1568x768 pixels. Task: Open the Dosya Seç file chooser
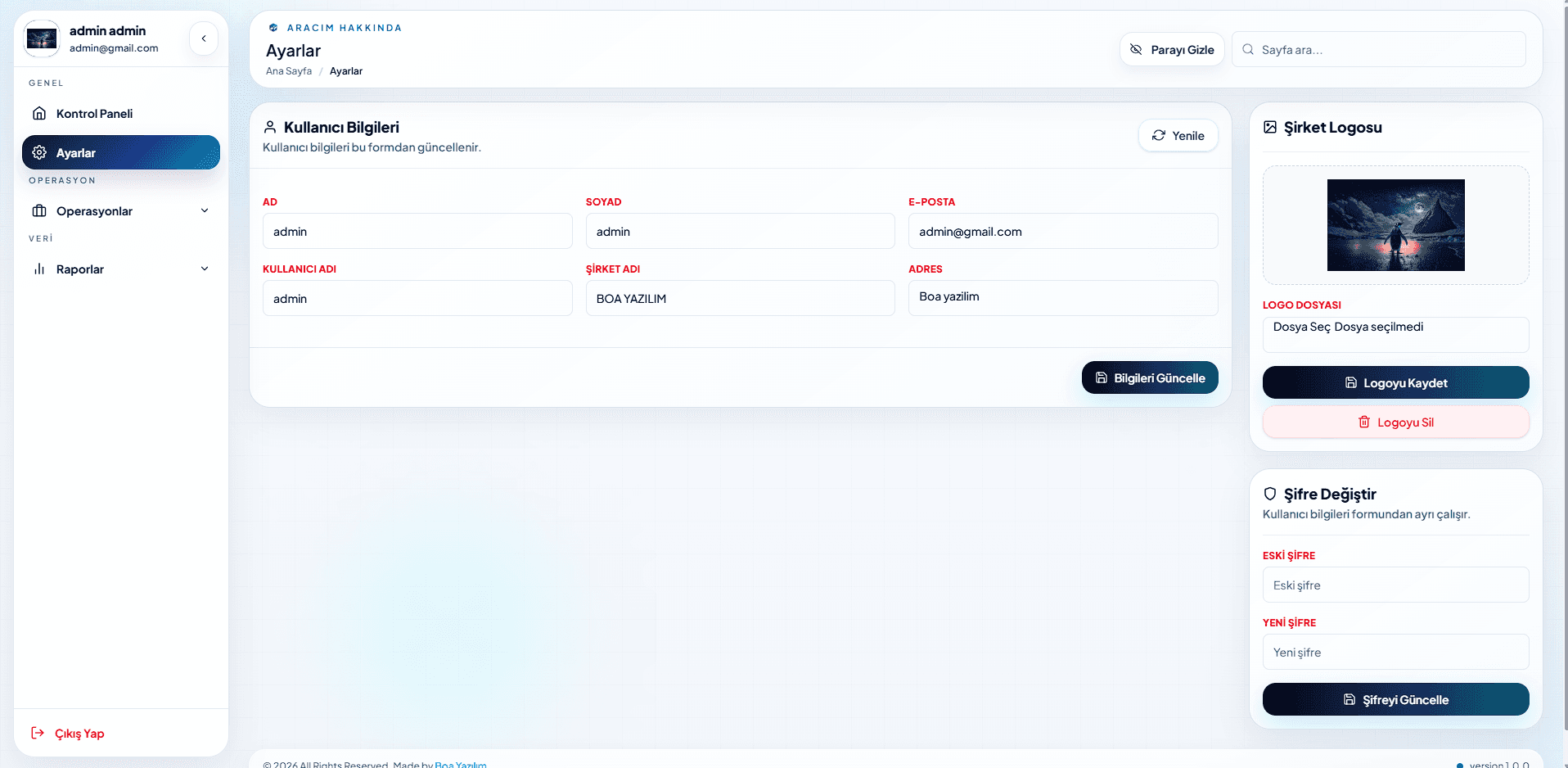pos(1302,327)
